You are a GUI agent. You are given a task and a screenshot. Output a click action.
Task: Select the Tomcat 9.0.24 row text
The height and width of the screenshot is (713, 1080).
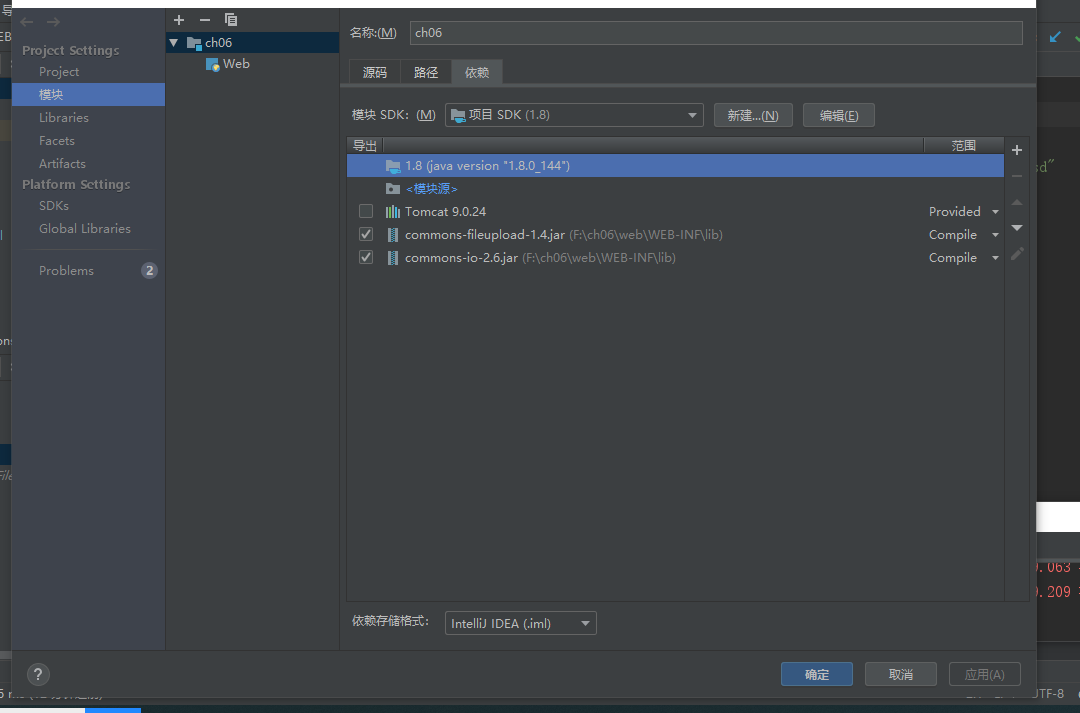[446, 211]
